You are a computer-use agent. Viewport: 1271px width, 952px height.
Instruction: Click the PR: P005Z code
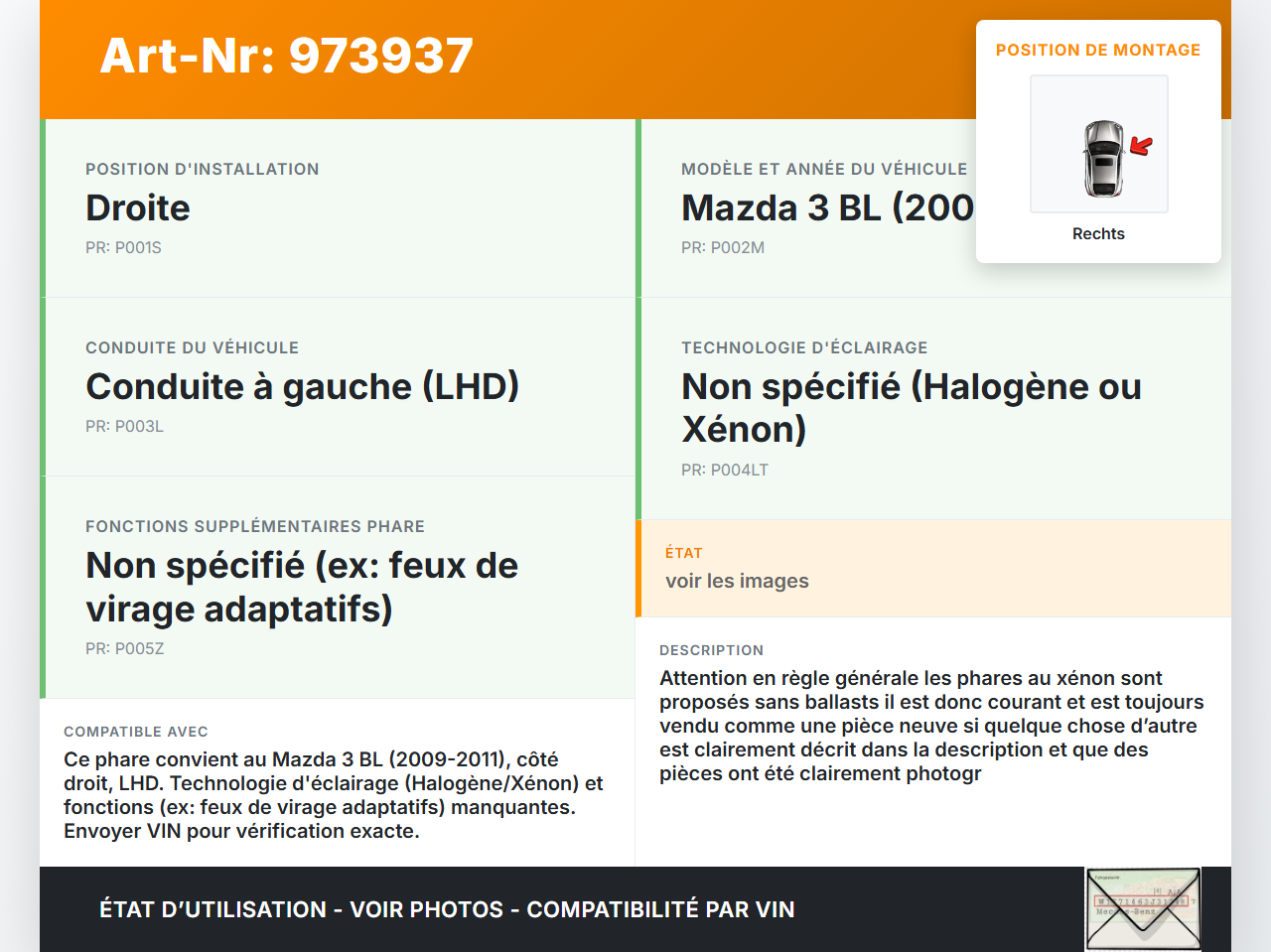124,648
